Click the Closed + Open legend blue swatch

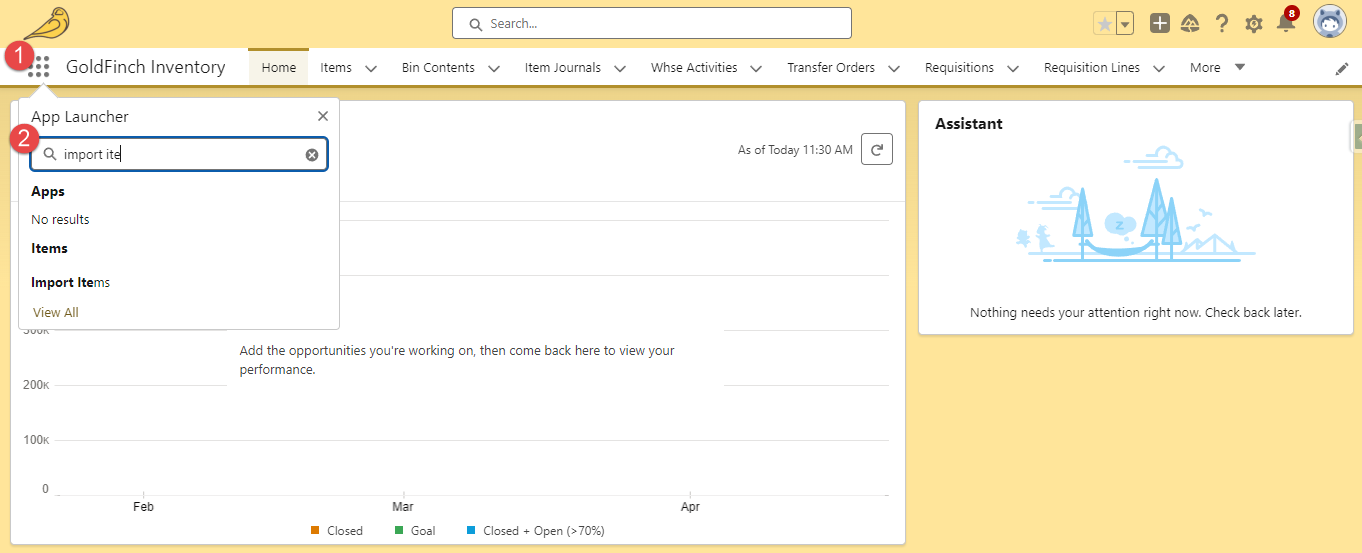pyautogui.click(x=471, y=530)
